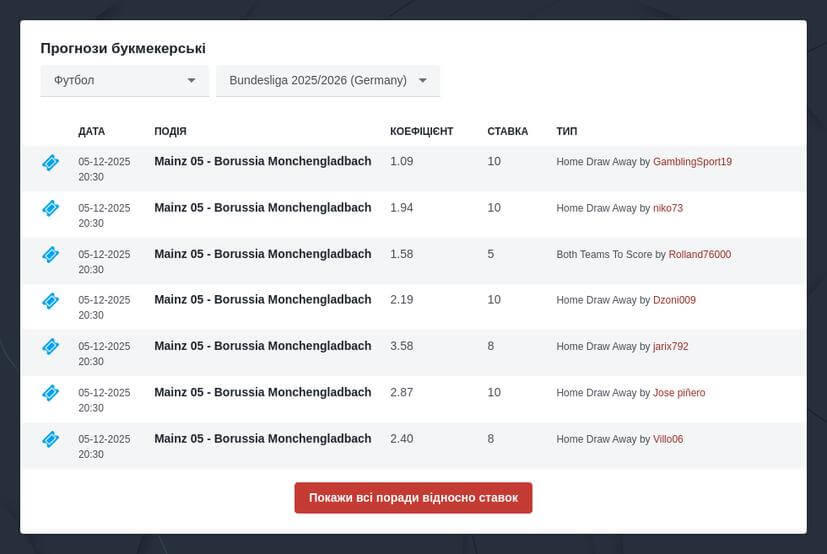Viewport: 827px width, 554px height.
Task: Click the ticket icon in GamblingSport19's row
Action: (50, 162)
